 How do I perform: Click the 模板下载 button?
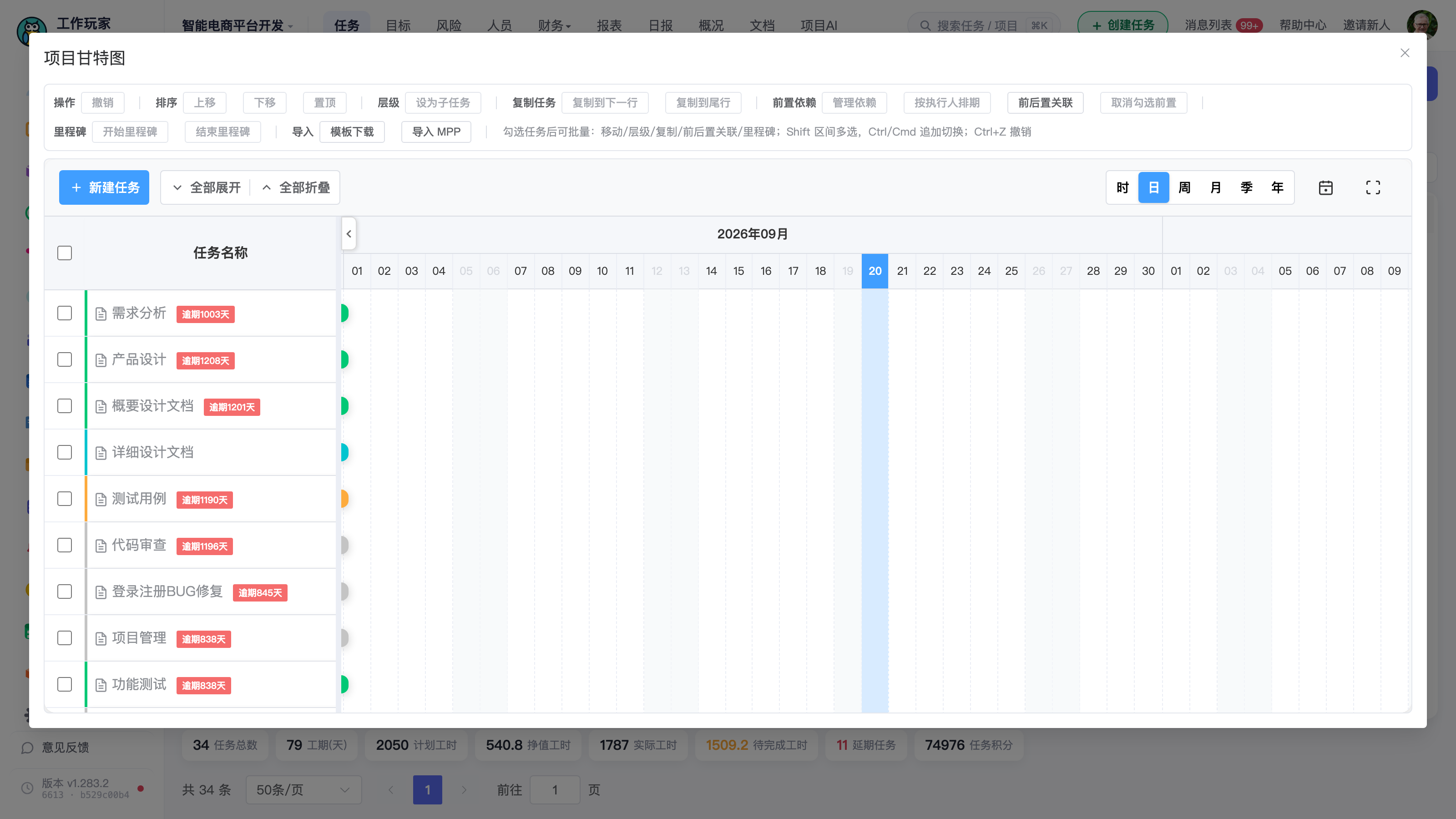click(x=352, y=131)
